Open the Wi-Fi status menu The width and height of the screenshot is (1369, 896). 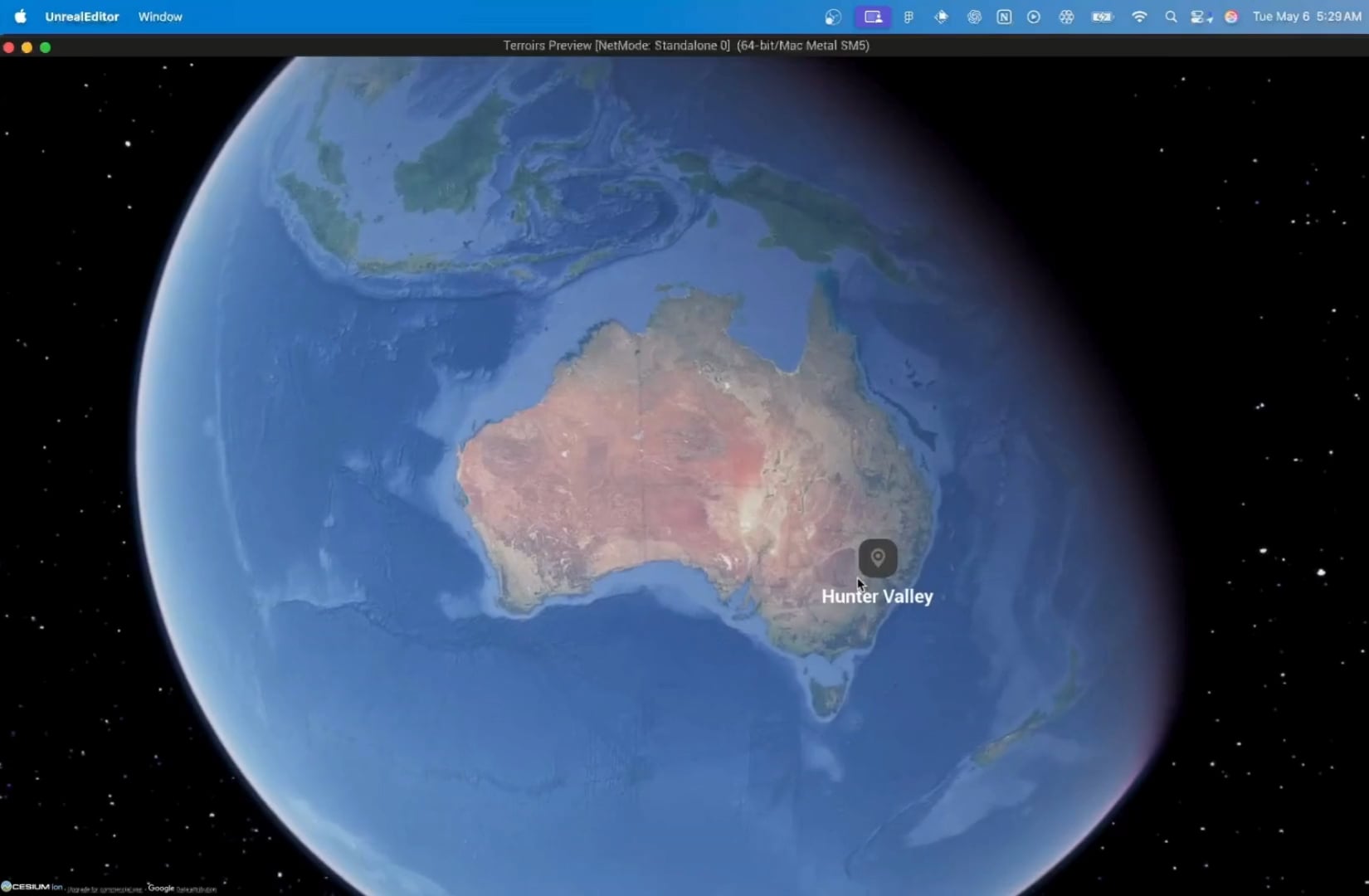(1139, 17)
